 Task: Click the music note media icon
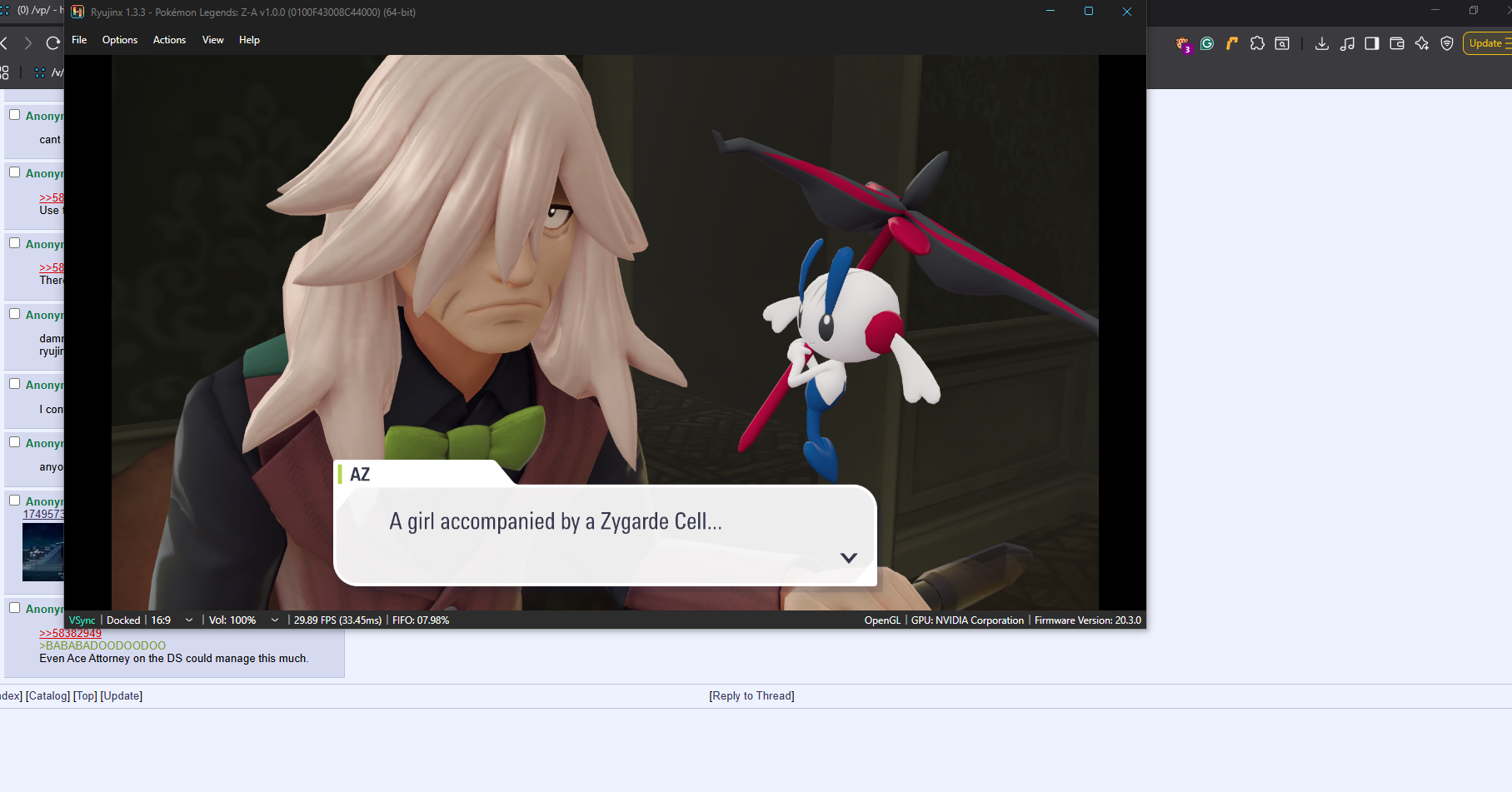(1347, 43)
